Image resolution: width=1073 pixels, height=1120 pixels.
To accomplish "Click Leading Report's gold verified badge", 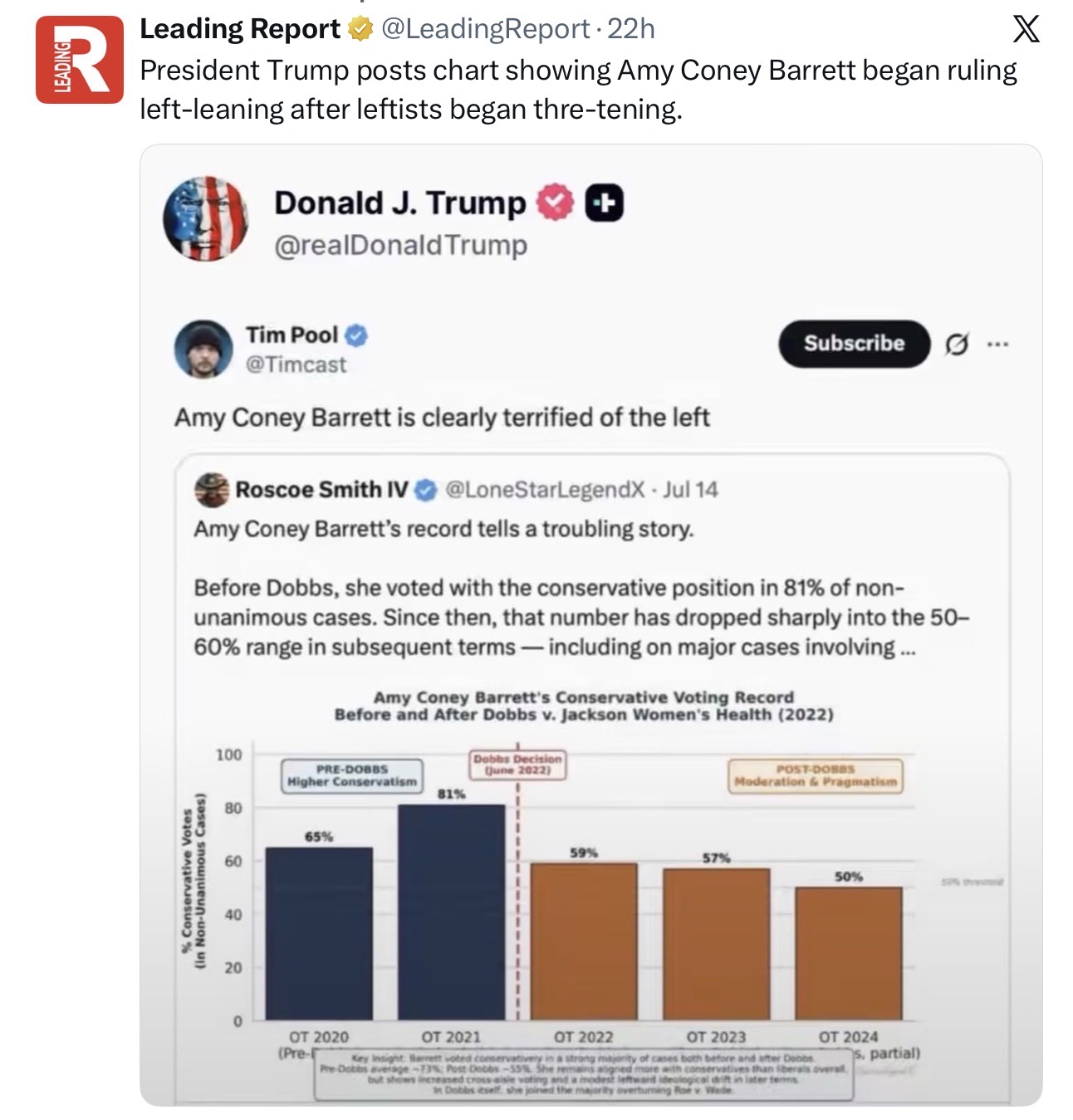I will click(x=360, y=30).
